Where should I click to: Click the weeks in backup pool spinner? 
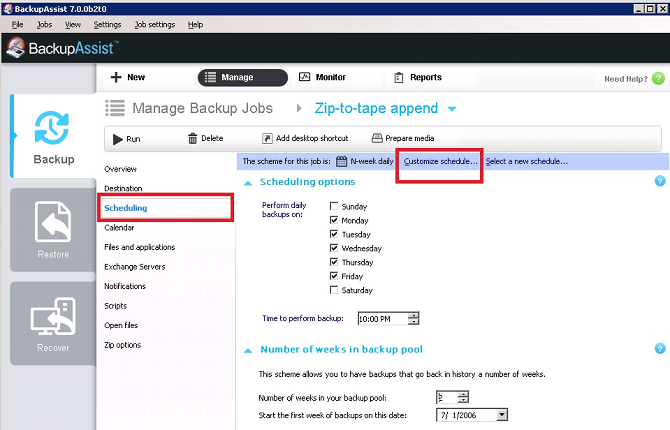click(x=463, y=397)
